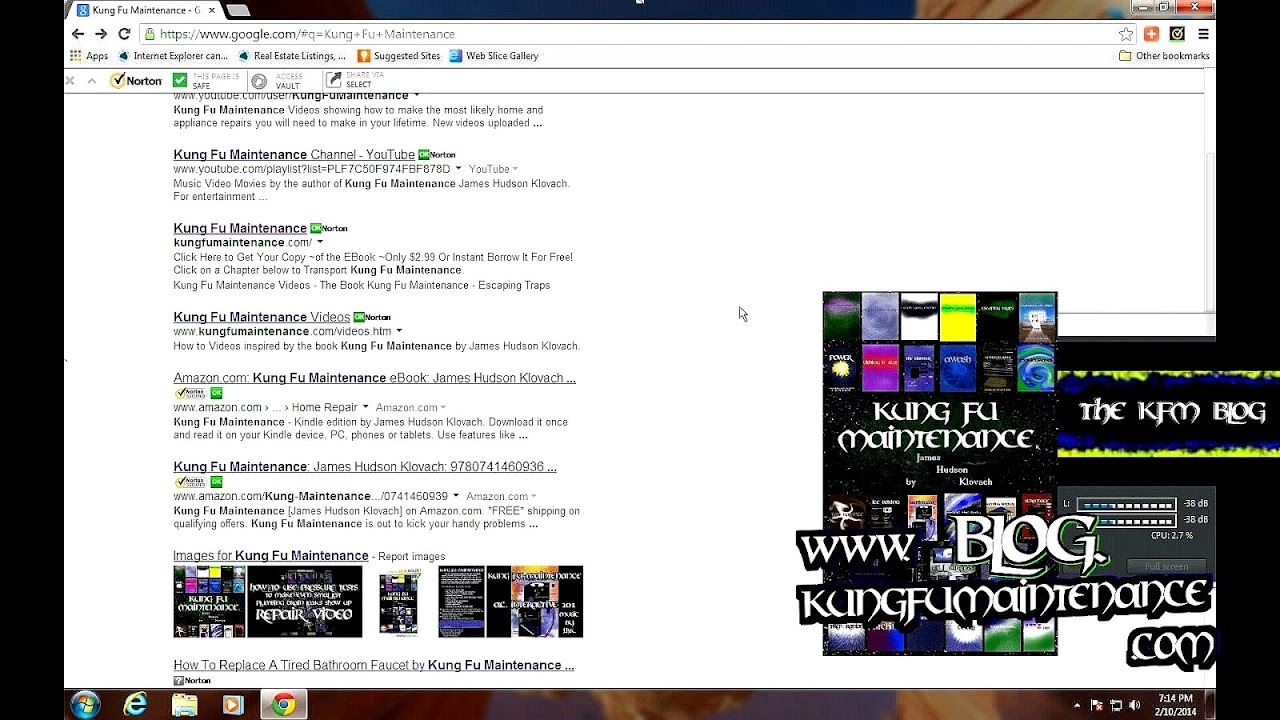Image resolution: width=1280 pixels, height=720 pixels.
Task: Show hidden system tray icons
Action: (1077, 705)
